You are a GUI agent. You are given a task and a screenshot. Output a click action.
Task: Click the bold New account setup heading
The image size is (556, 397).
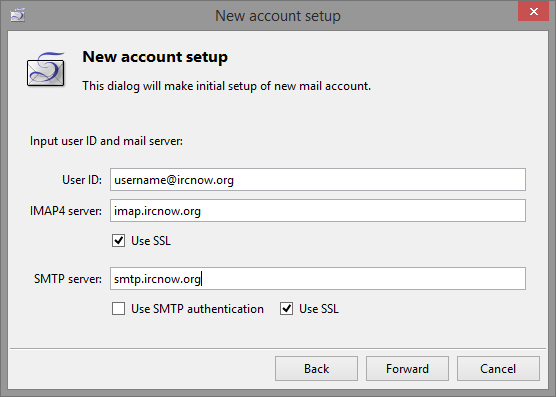(x=155, y=57)
